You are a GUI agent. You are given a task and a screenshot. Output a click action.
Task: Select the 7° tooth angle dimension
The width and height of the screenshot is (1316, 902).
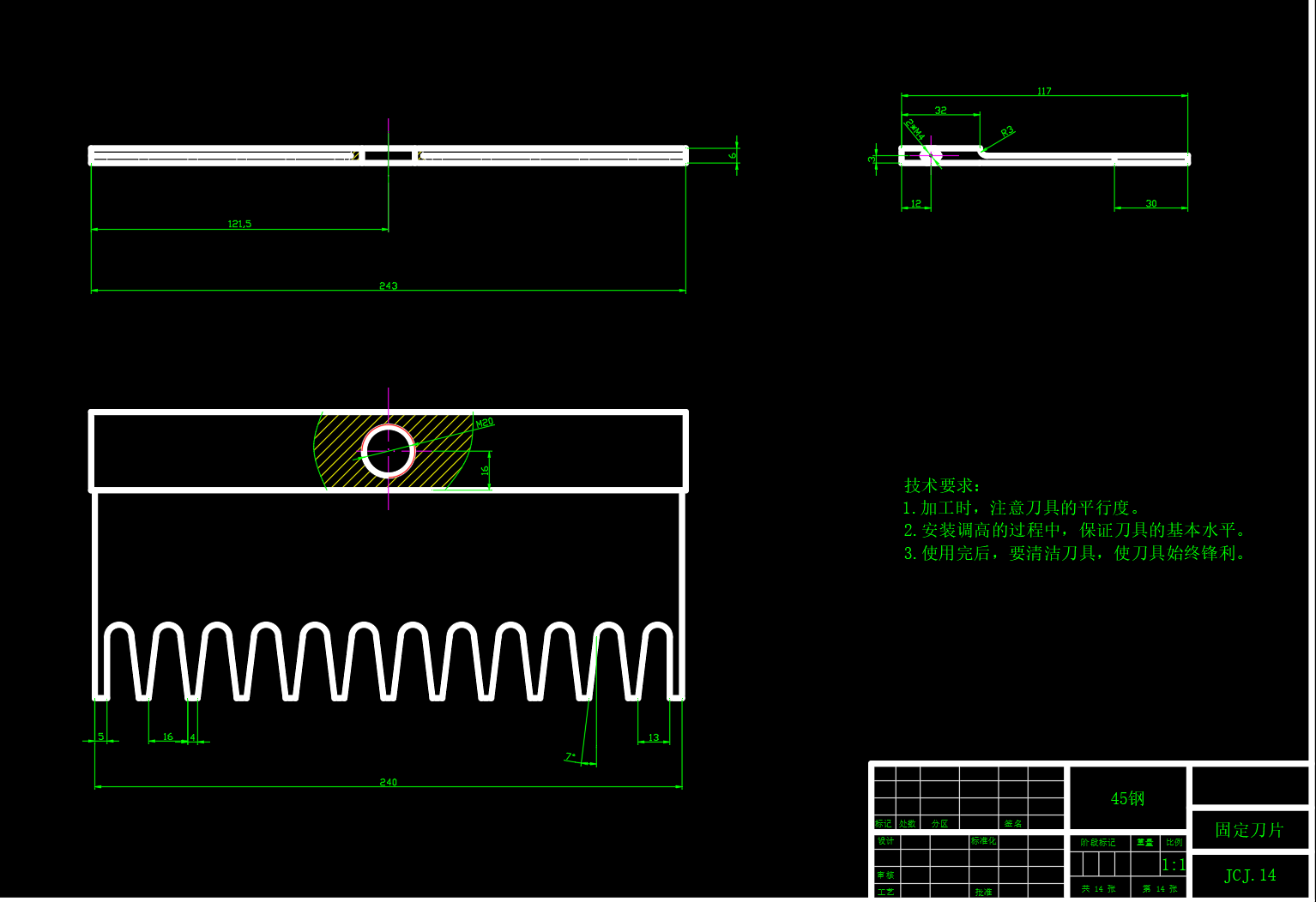[570, 756]
